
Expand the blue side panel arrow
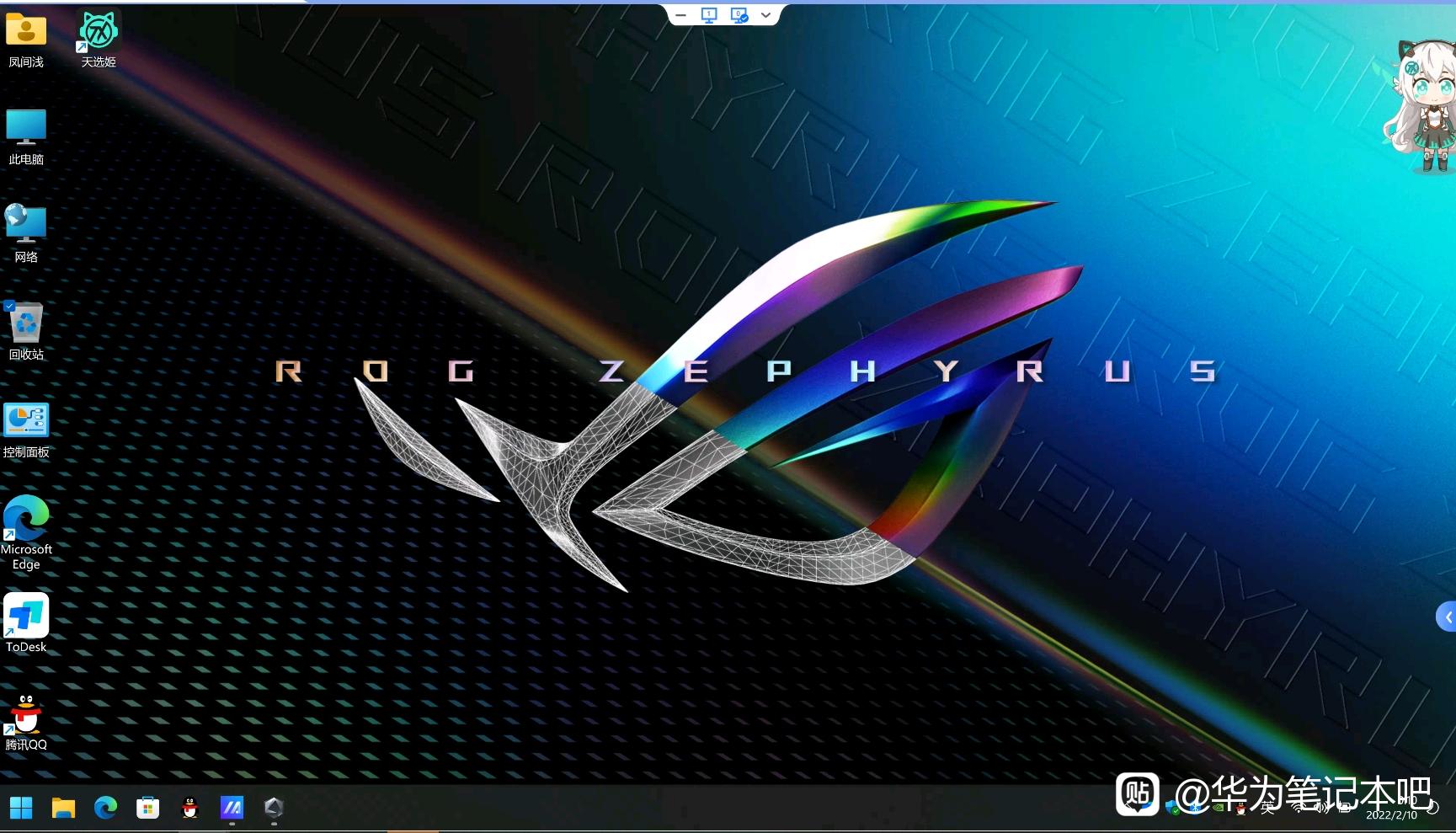point(1446,617)
